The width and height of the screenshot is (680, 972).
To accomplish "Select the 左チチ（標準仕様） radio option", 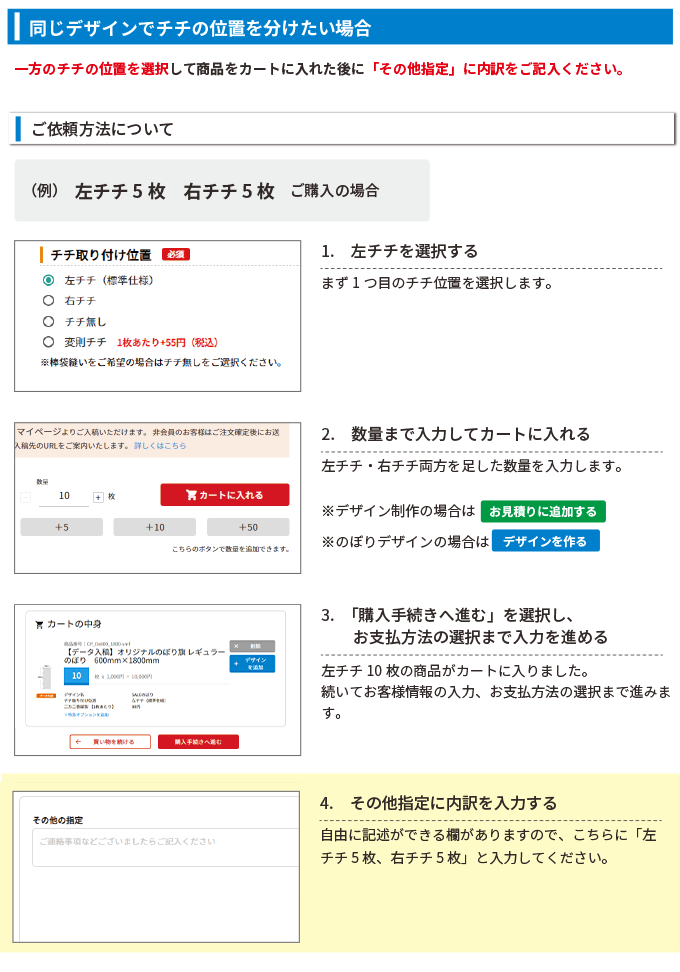I will coord(48,280).
